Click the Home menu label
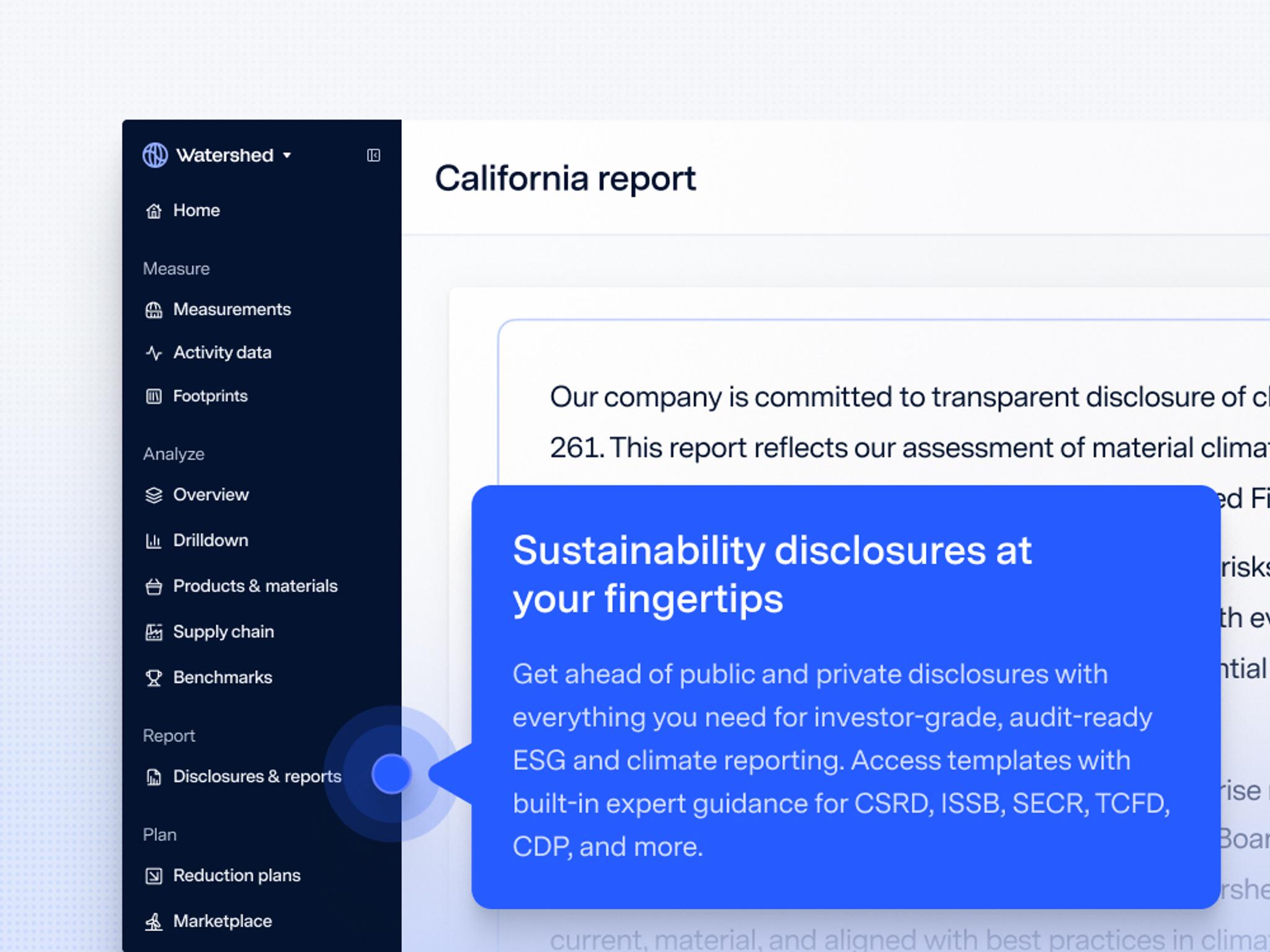The height and width of the screenshot is (952, 1270). pyautogui.click(x=197, y=211)
